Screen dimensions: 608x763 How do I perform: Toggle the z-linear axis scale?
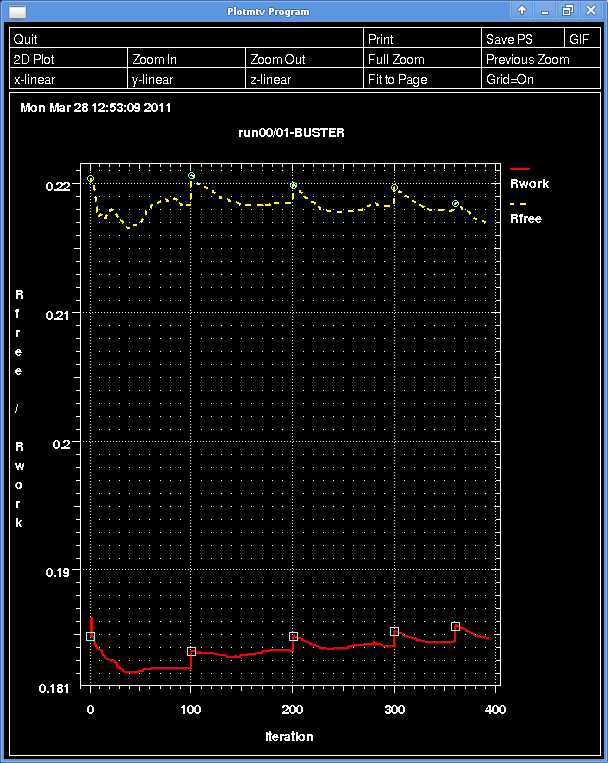(304, 79)
